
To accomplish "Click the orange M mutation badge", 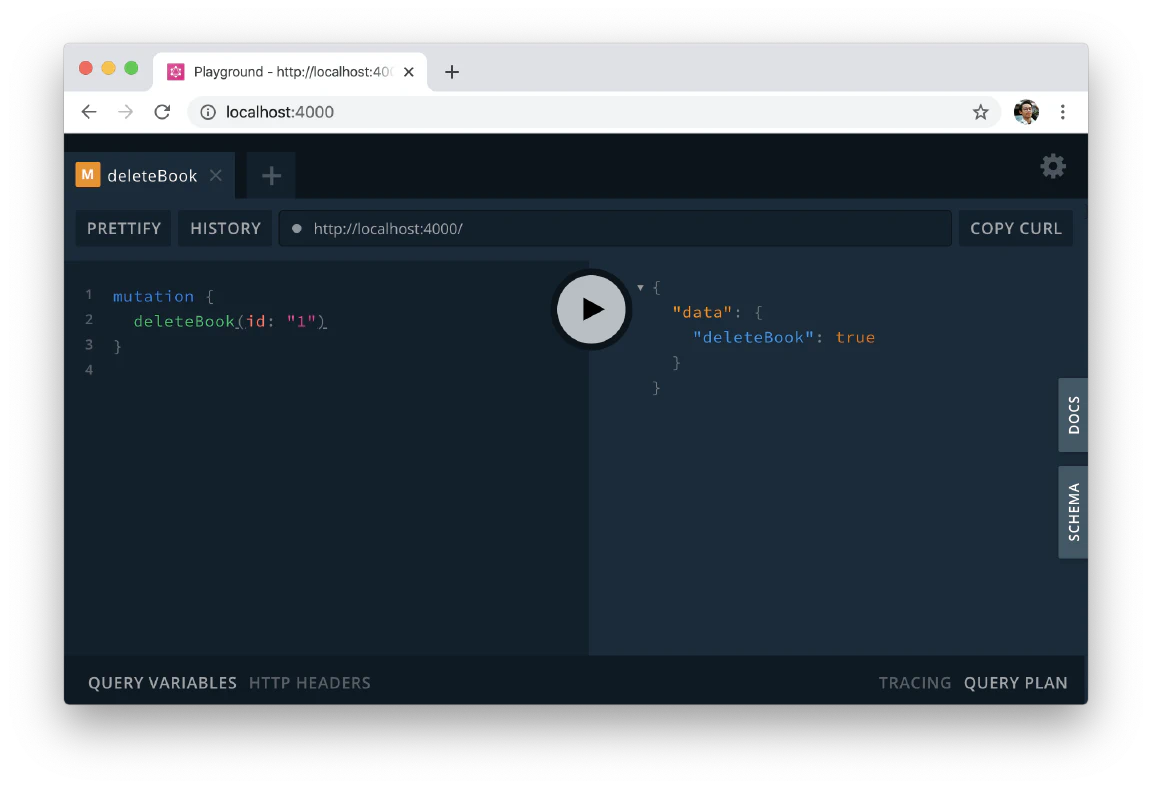I will (x=87, y=175).
